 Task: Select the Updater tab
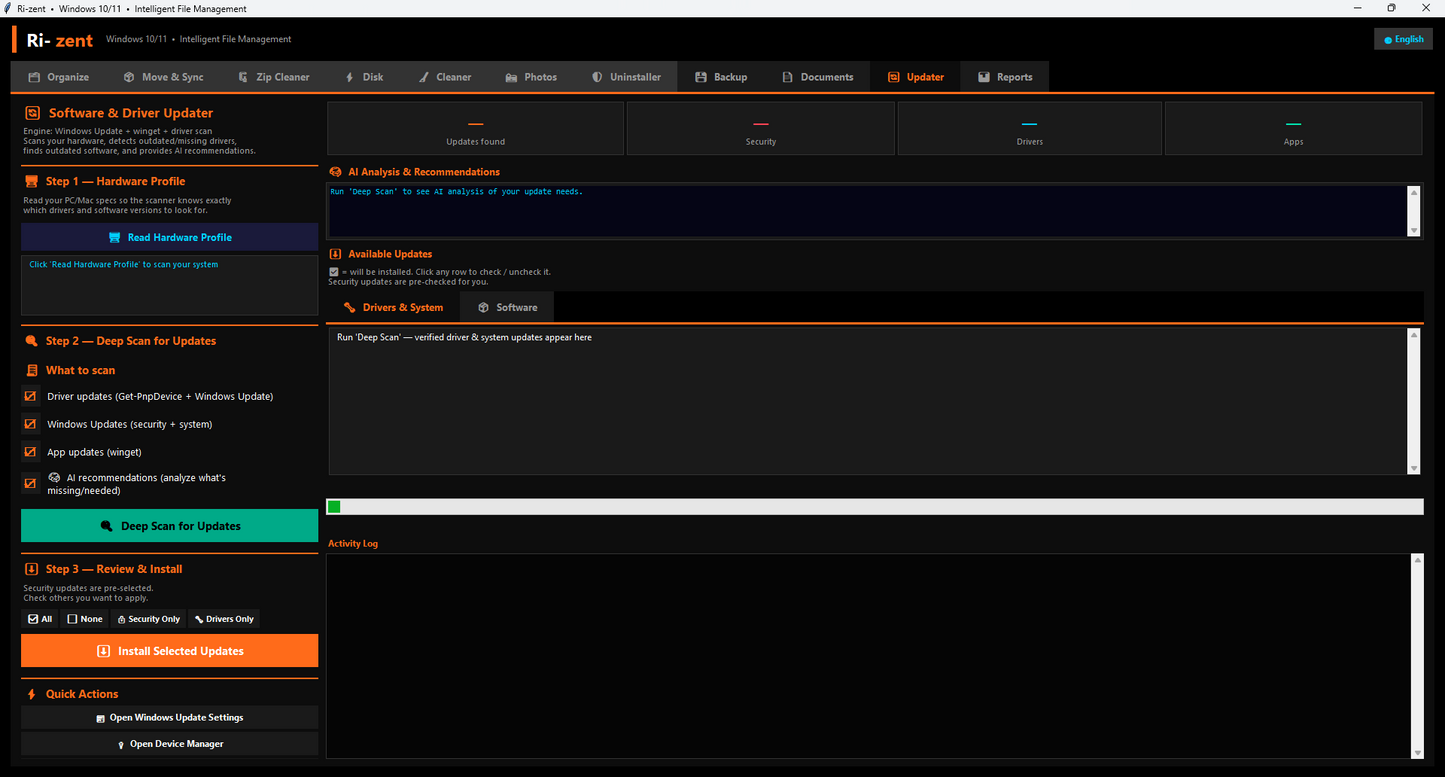click(x=916, y=77)
